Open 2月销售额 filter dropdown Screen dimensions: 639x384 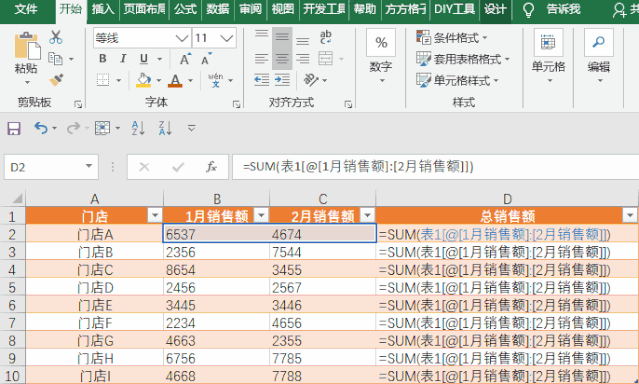367,214
